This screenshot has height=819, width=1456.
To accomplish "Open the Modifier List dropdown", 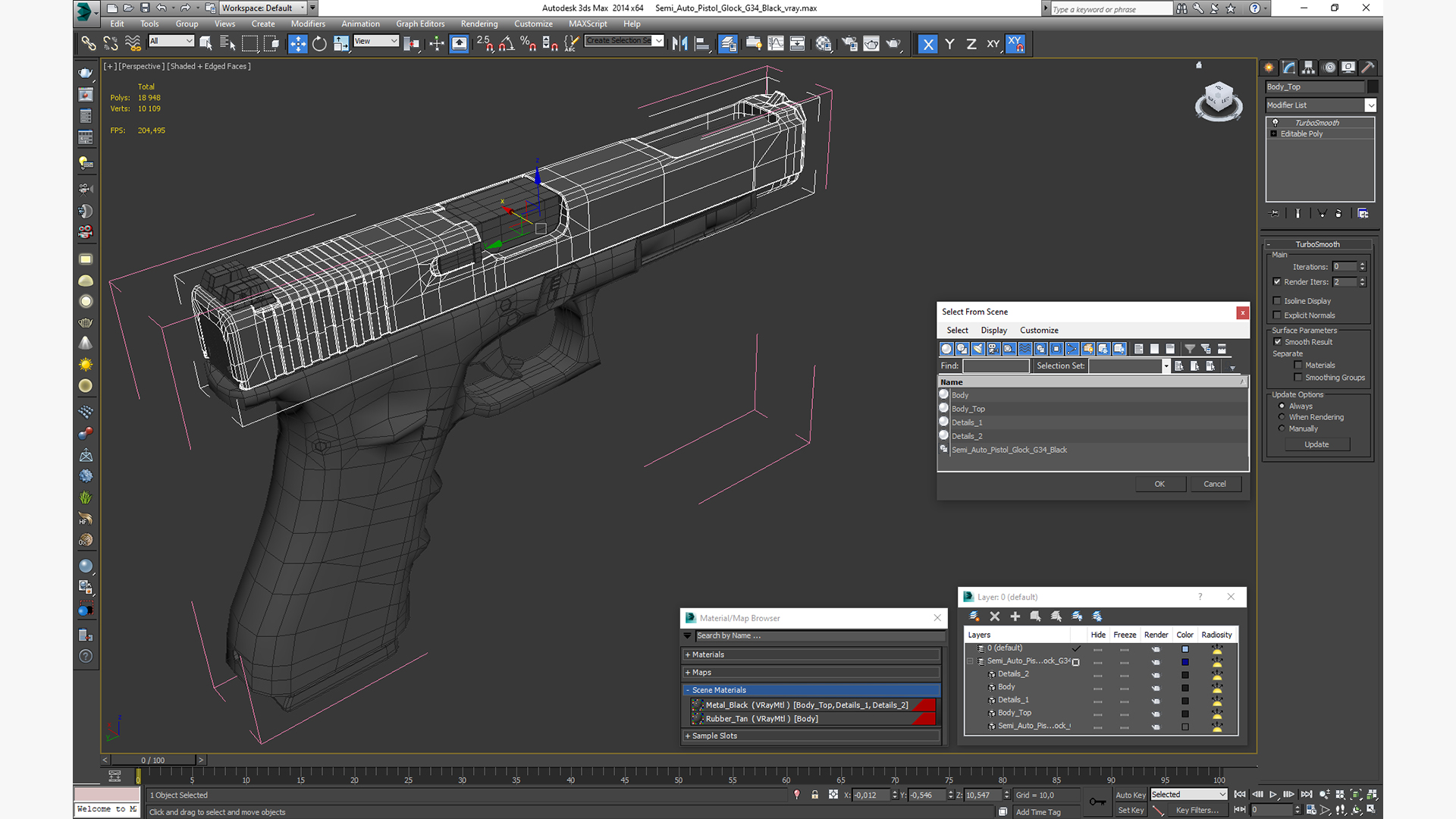I will (x=1370, y=105).
